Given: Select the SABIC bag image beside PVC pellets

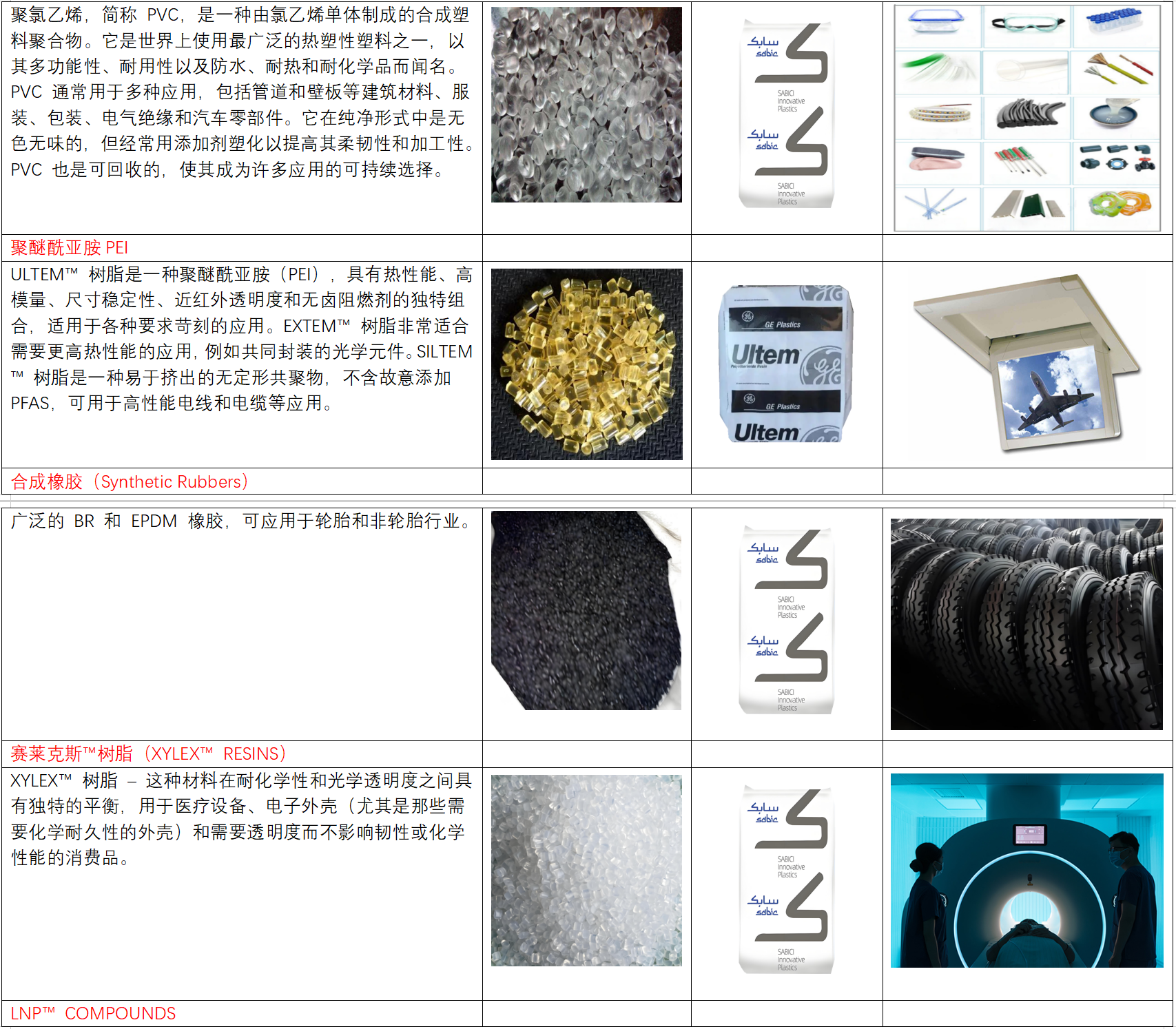Looking at the screenshot, I should tap(787, 114).
